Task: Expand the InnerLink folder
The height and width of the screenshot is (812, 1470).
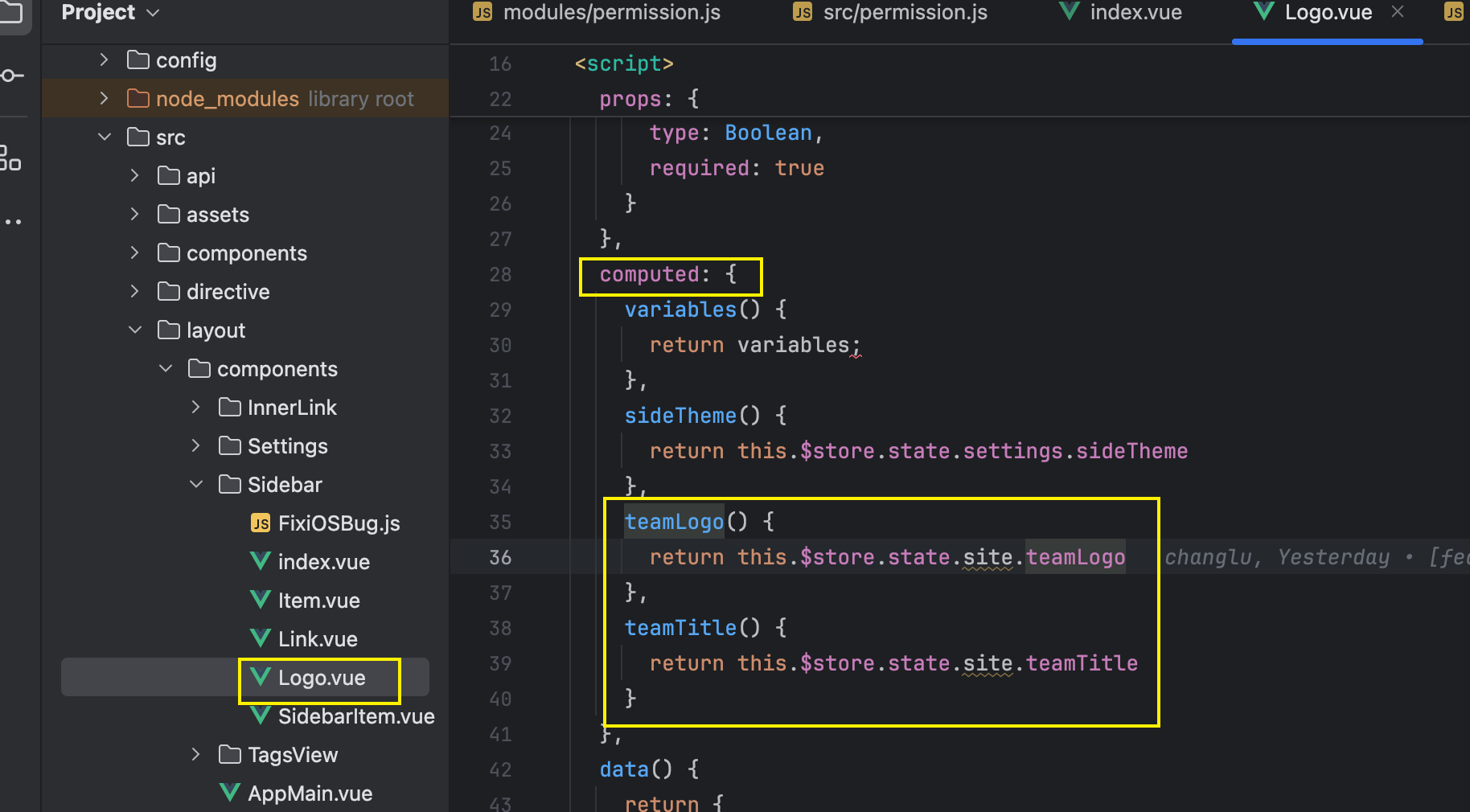Action: [195, 408]
